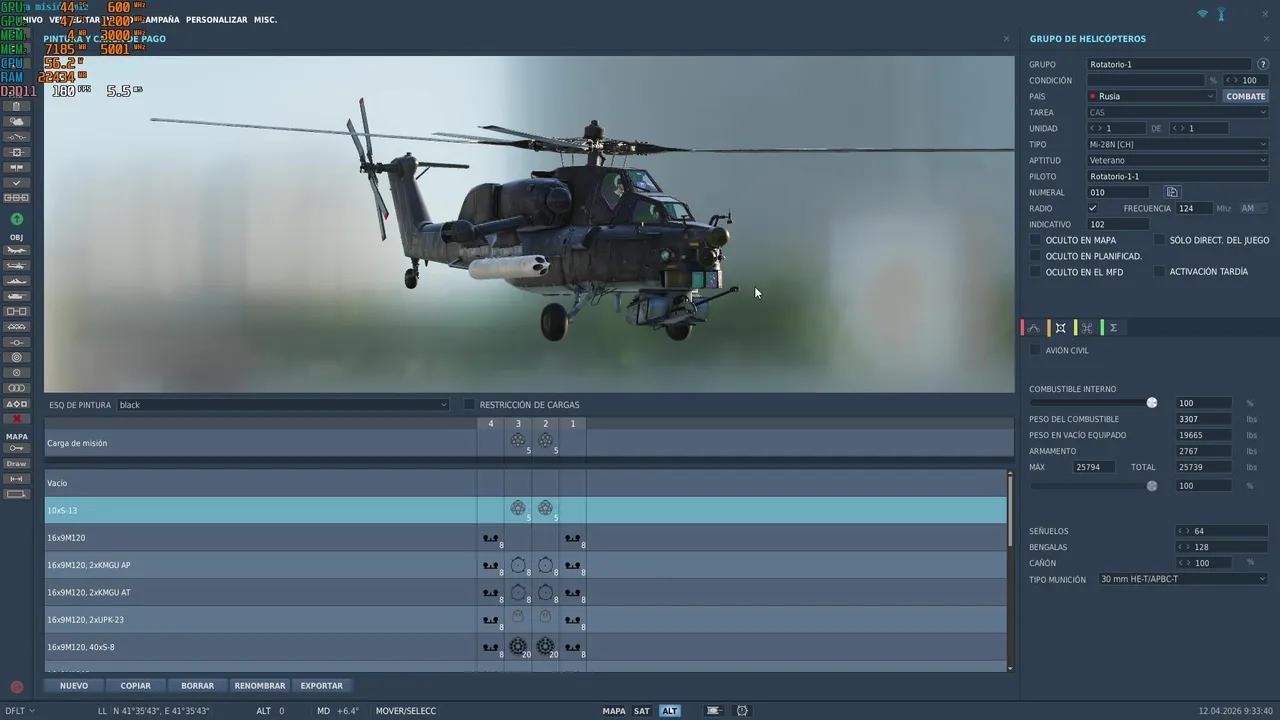
Task: Click the Wi-Fi signal icon at top right
Action: click(x=1203, y=15)
